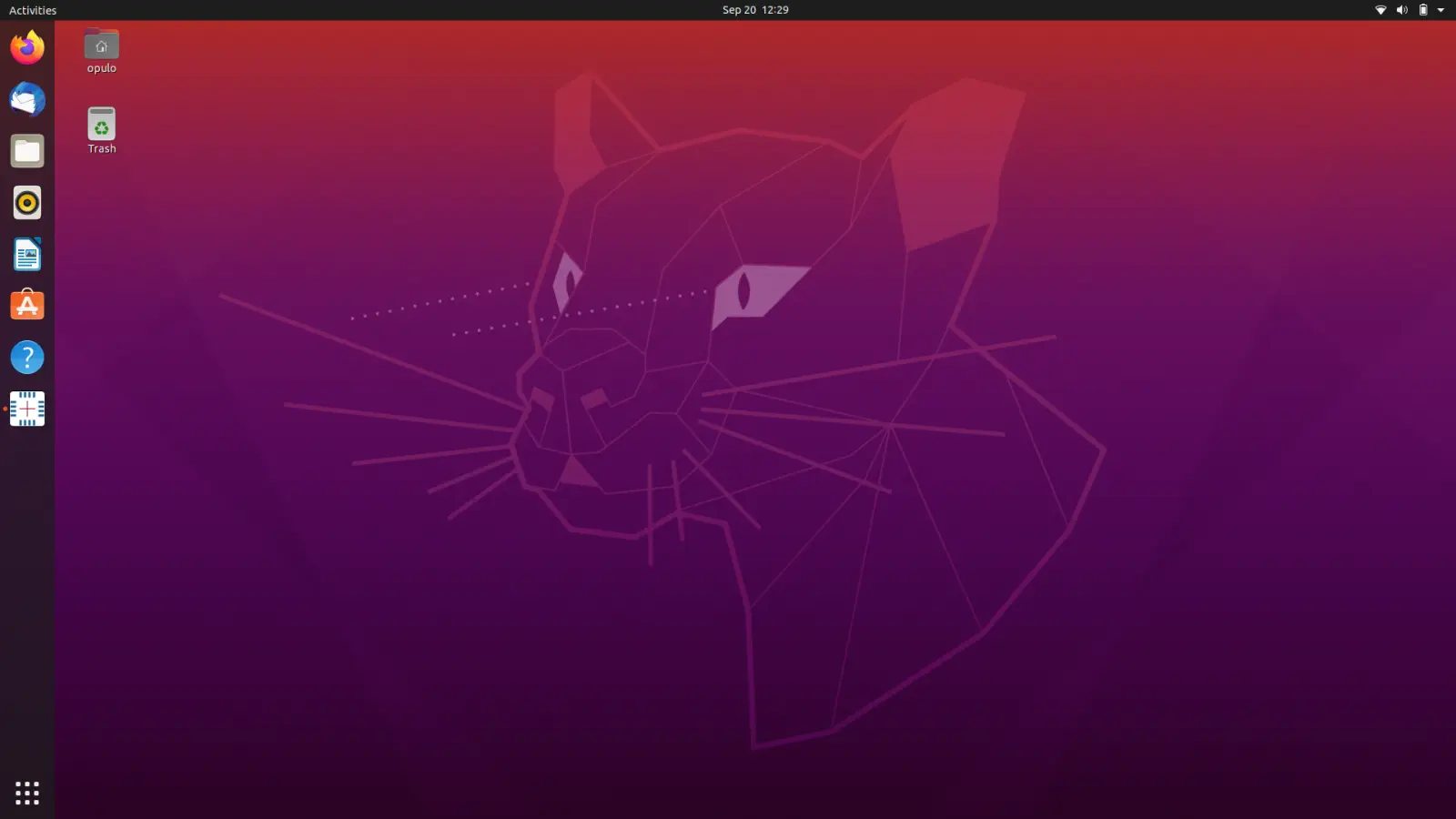This screenshot has width=1456, height=819.
Task: Open Ubuntu Software store icon
Action: tap(27, 306)
